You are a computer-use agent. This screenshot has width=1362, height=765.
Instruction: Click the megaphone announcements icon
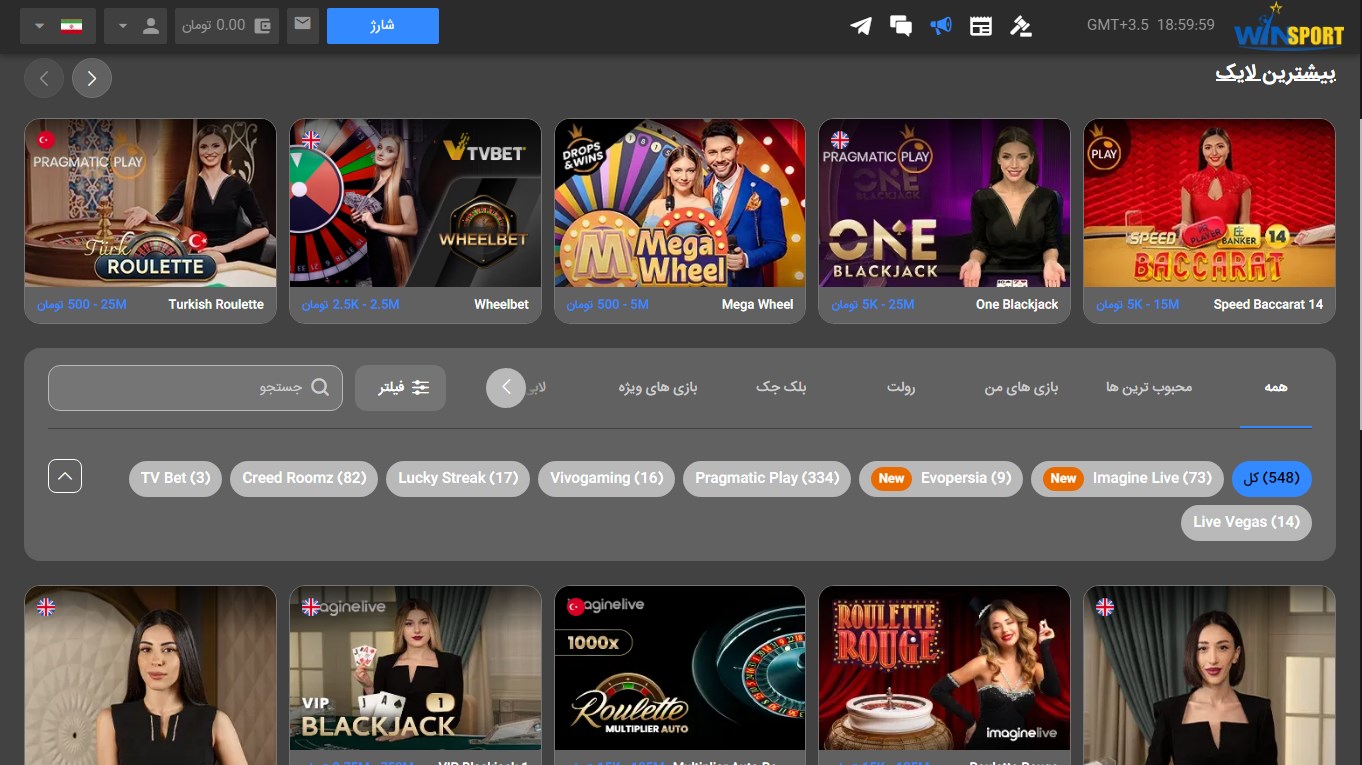[941, 26]
